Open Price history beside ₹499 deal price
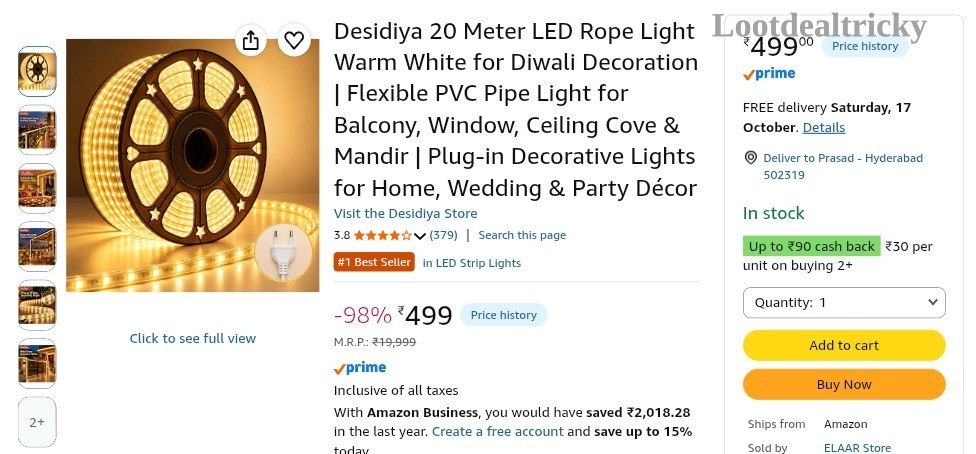Viewport: 976px width, 454px height. click(x=504, y=315)
